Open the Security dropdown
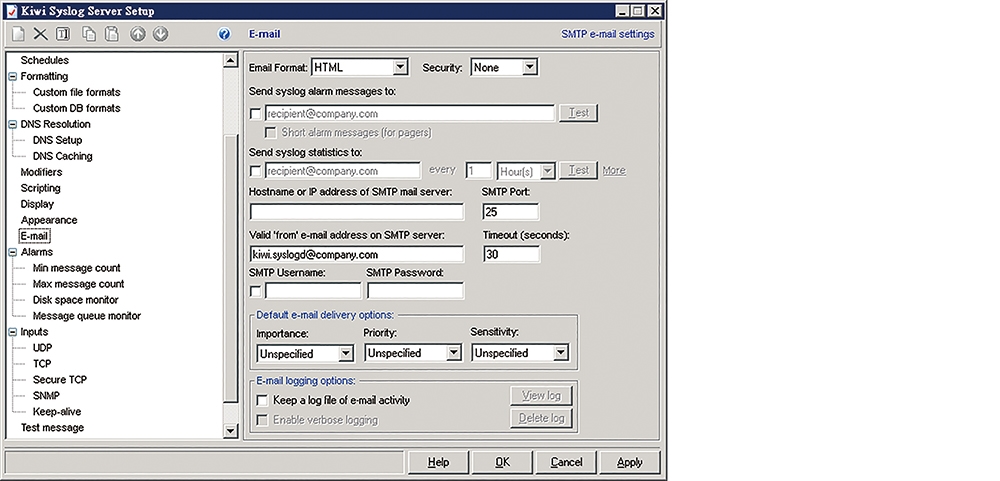Image resolution: width=1000 pixels, height=481 pixels. [529, 67]
